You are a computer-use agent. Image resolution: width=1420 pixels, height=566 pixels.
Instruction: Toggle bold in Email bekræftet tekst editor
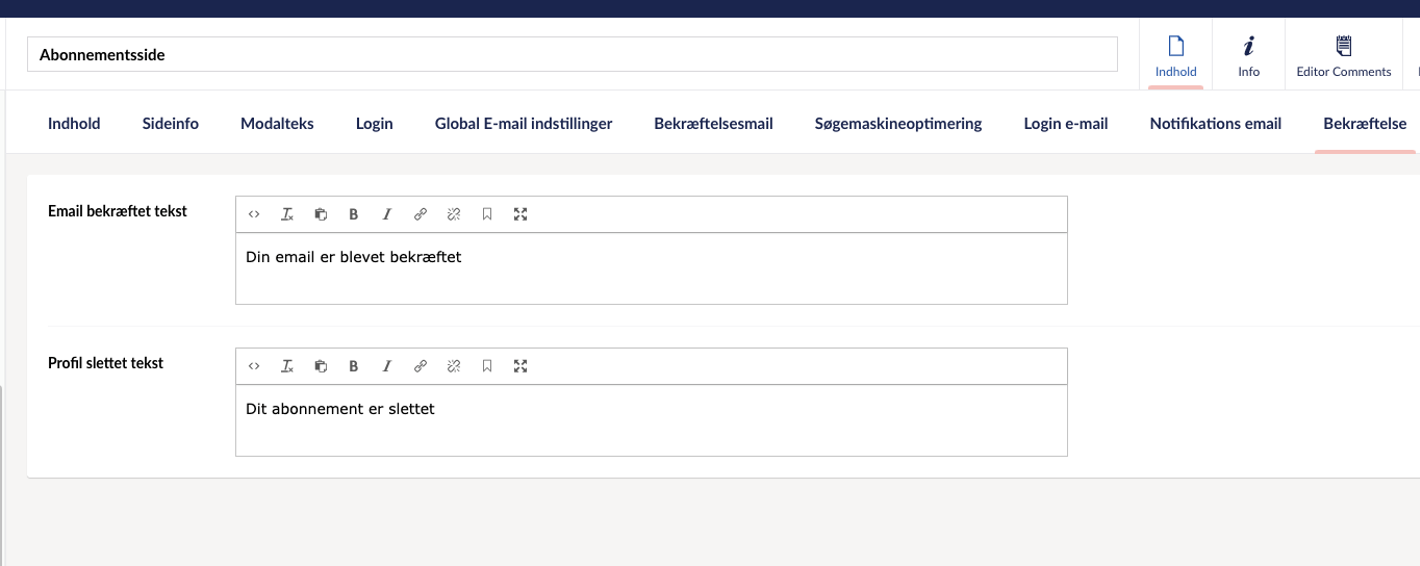pos(354,214)
